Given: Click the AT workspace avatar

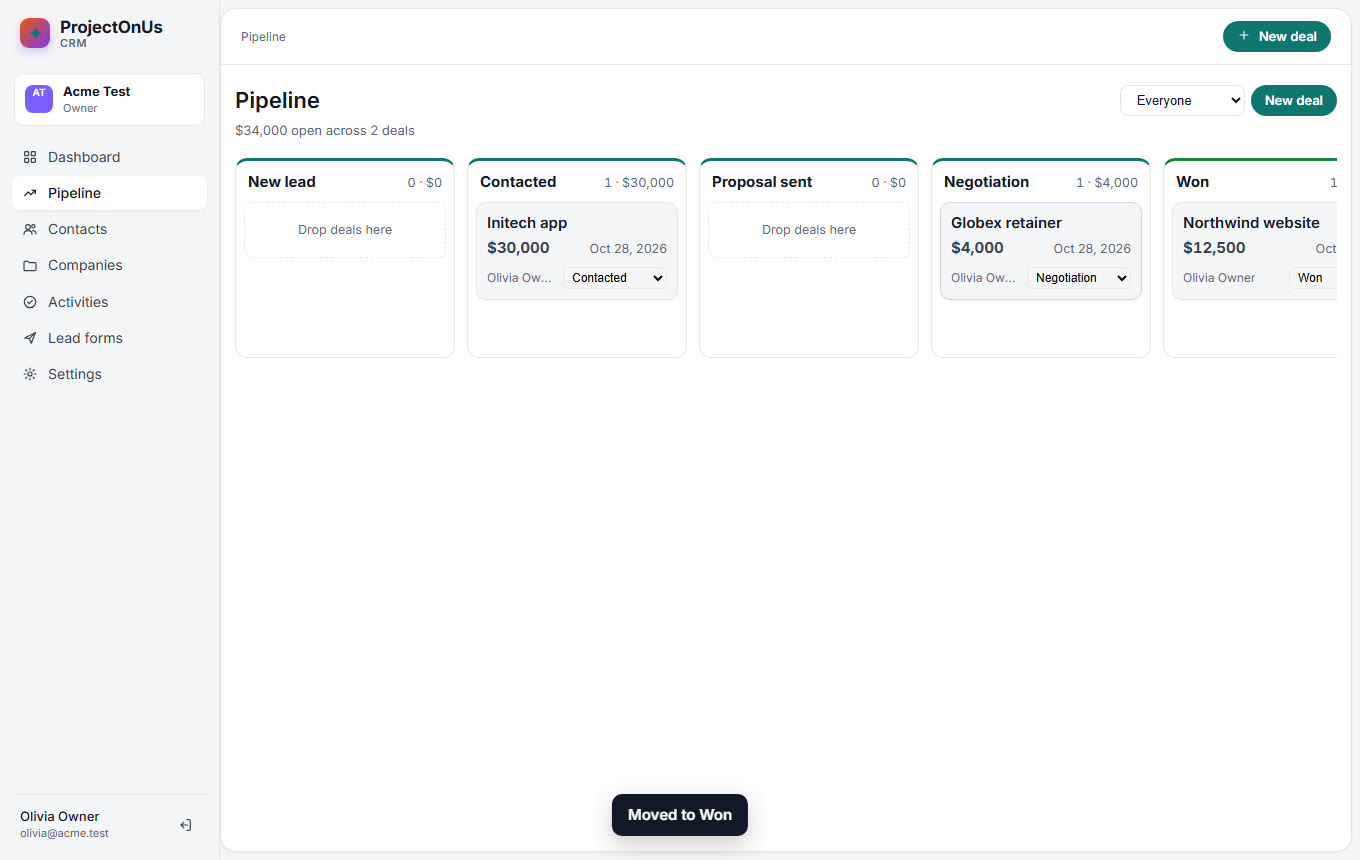Looking at the screenshot, I should (x=39, y=99).
